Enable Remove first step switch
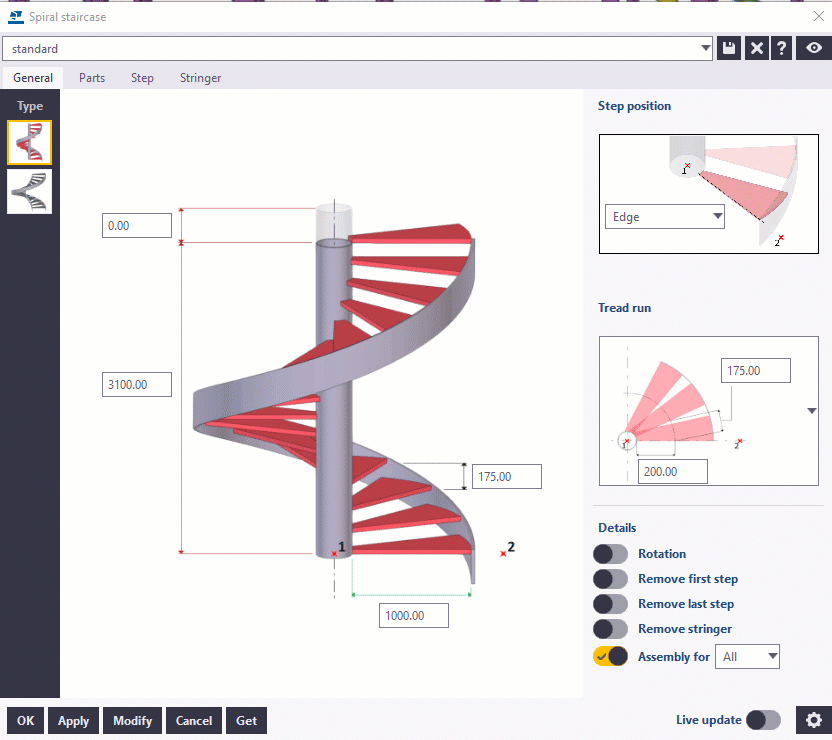This screenshot has width=832, height=740. (610, 579)
